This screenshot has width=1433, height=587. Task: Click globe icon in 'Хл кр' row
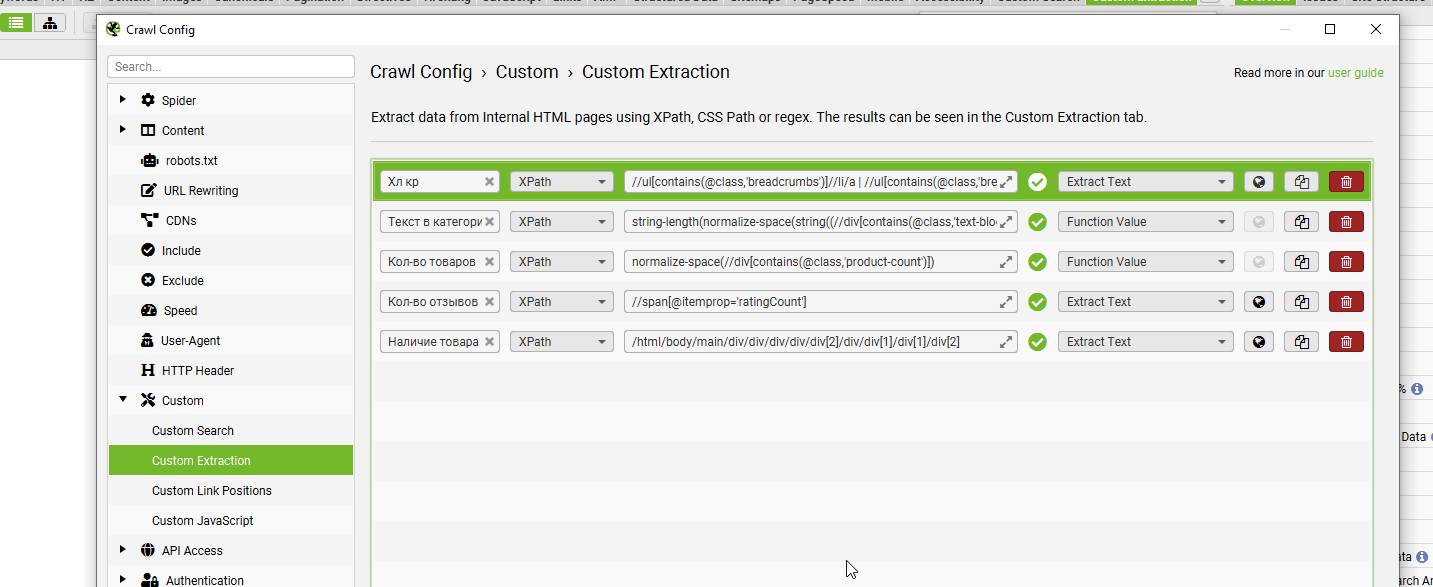pyautogui.click(x=1259, y=182)
